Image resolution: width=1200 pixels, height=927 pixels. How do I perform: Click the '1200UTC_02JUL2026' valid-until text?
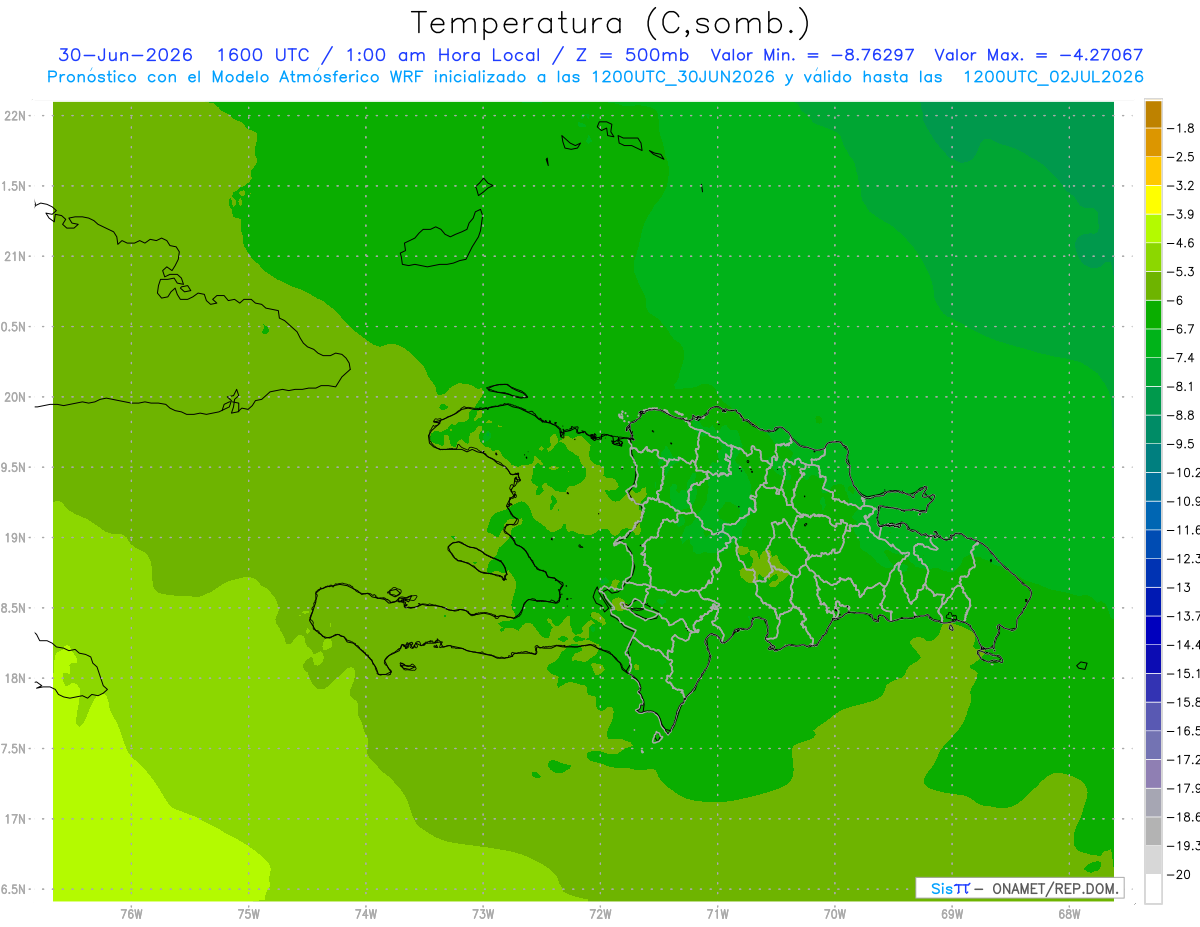[1053, 77]
